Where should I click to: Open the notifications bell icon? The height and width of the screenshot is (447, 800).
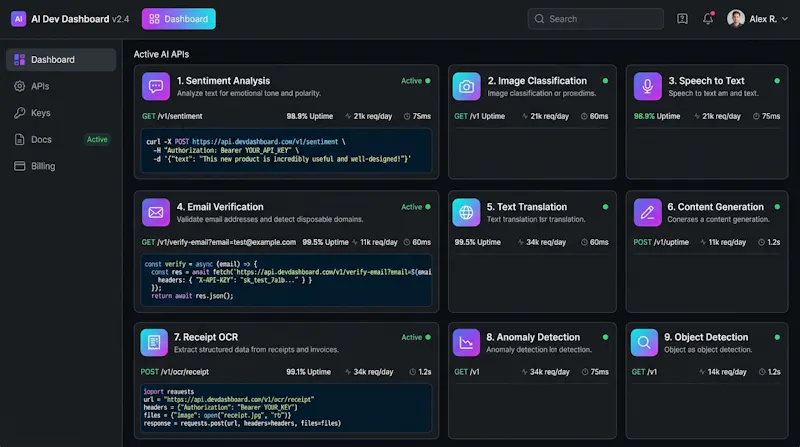click(x=708, y=19)
